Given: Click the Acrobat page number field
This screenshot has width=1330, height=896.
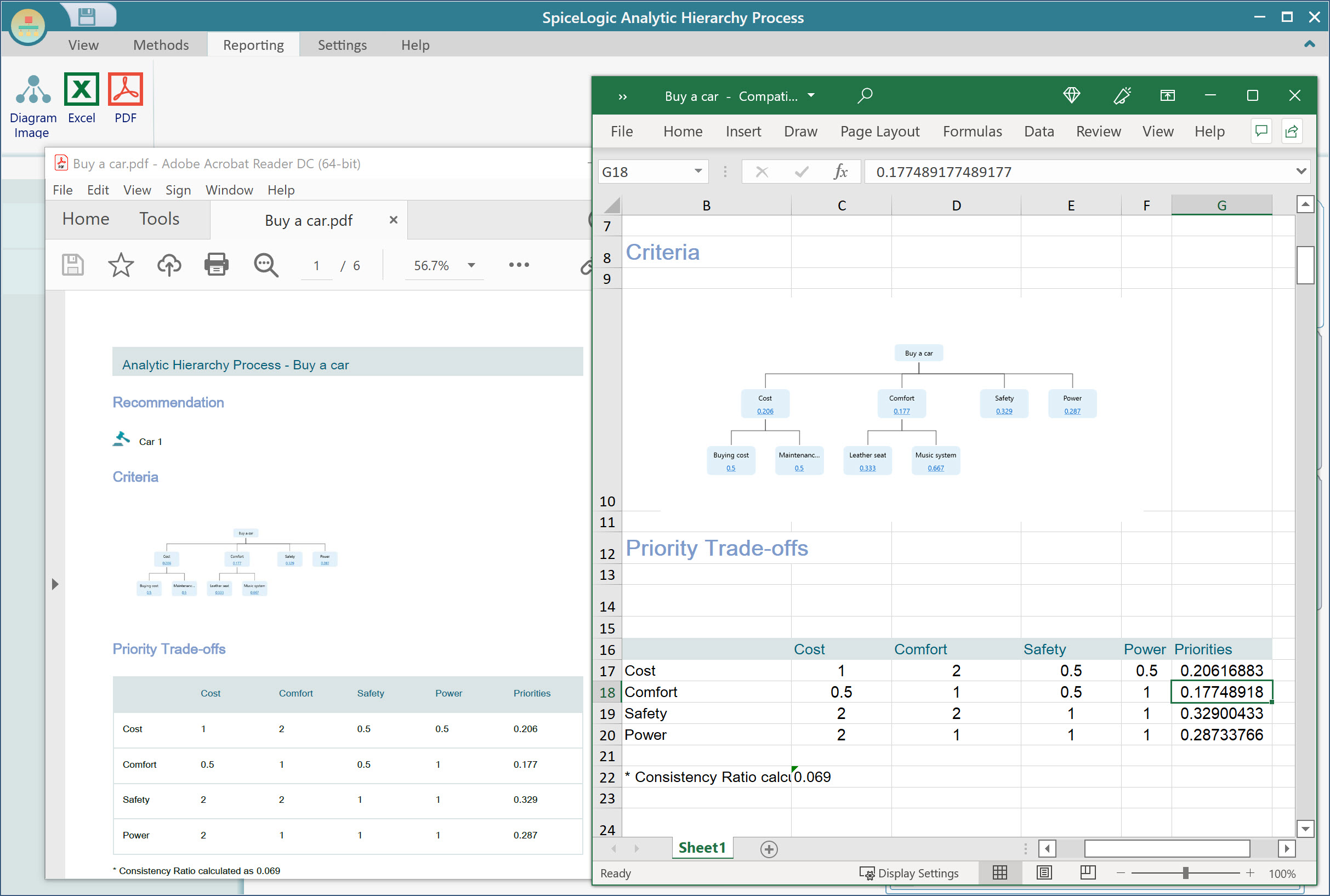Looking at the screenshot, I should pos(317,266).
